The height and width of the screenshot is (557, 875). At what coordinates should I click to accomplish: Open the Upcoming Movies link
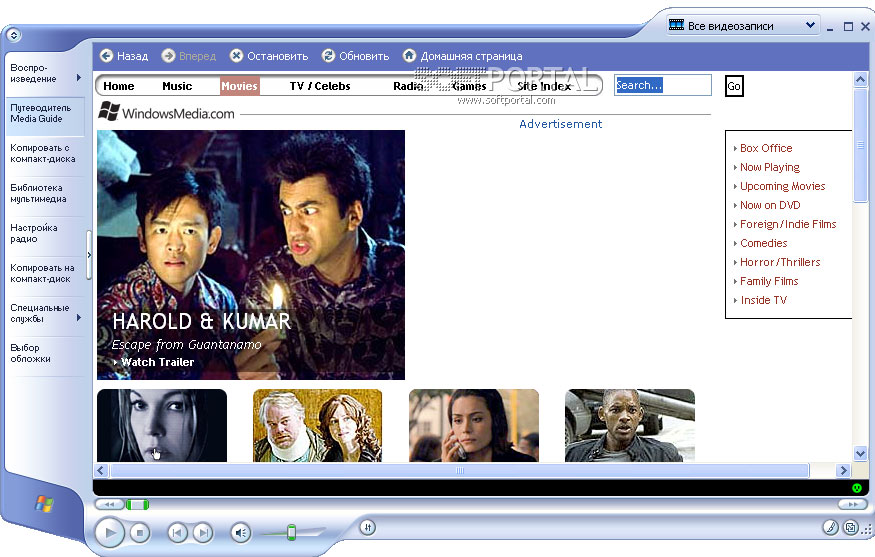click(x=782, y=186)
